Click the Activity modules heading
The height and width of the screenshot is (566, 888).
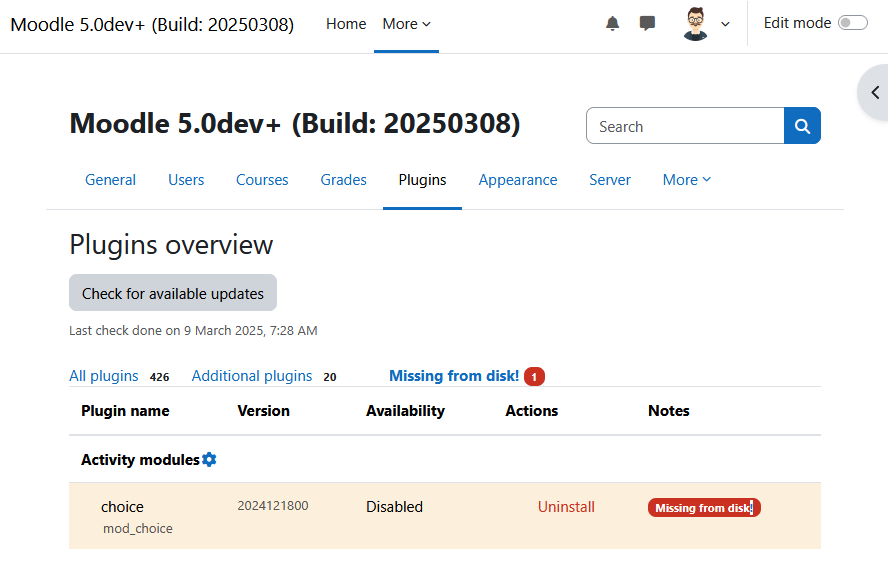click(140, 460)
